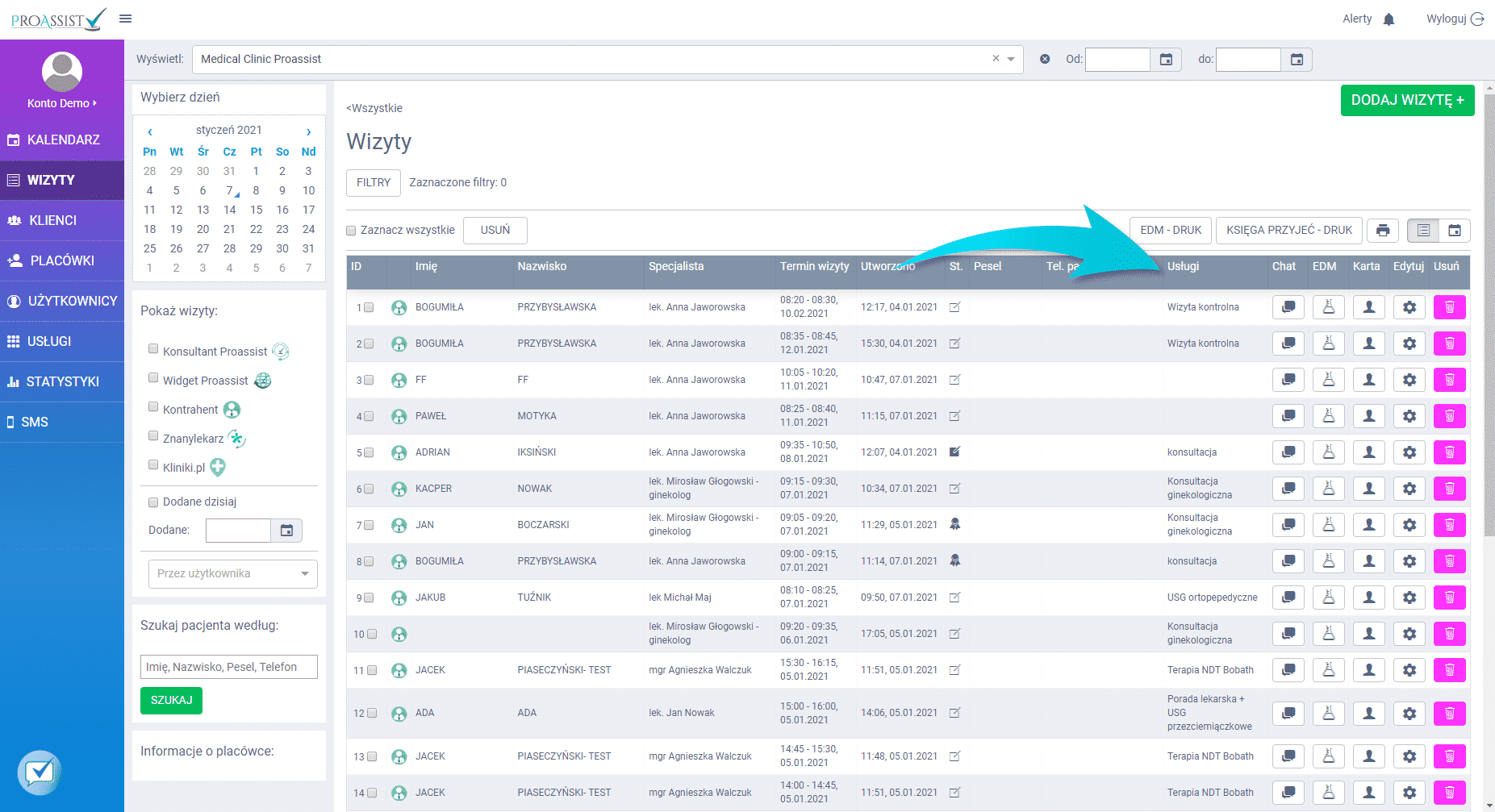Tick the Zaznacz wszystkie checkbox
The width and height of the screenshot is (1495, 812).
click(x=351, y=231)
